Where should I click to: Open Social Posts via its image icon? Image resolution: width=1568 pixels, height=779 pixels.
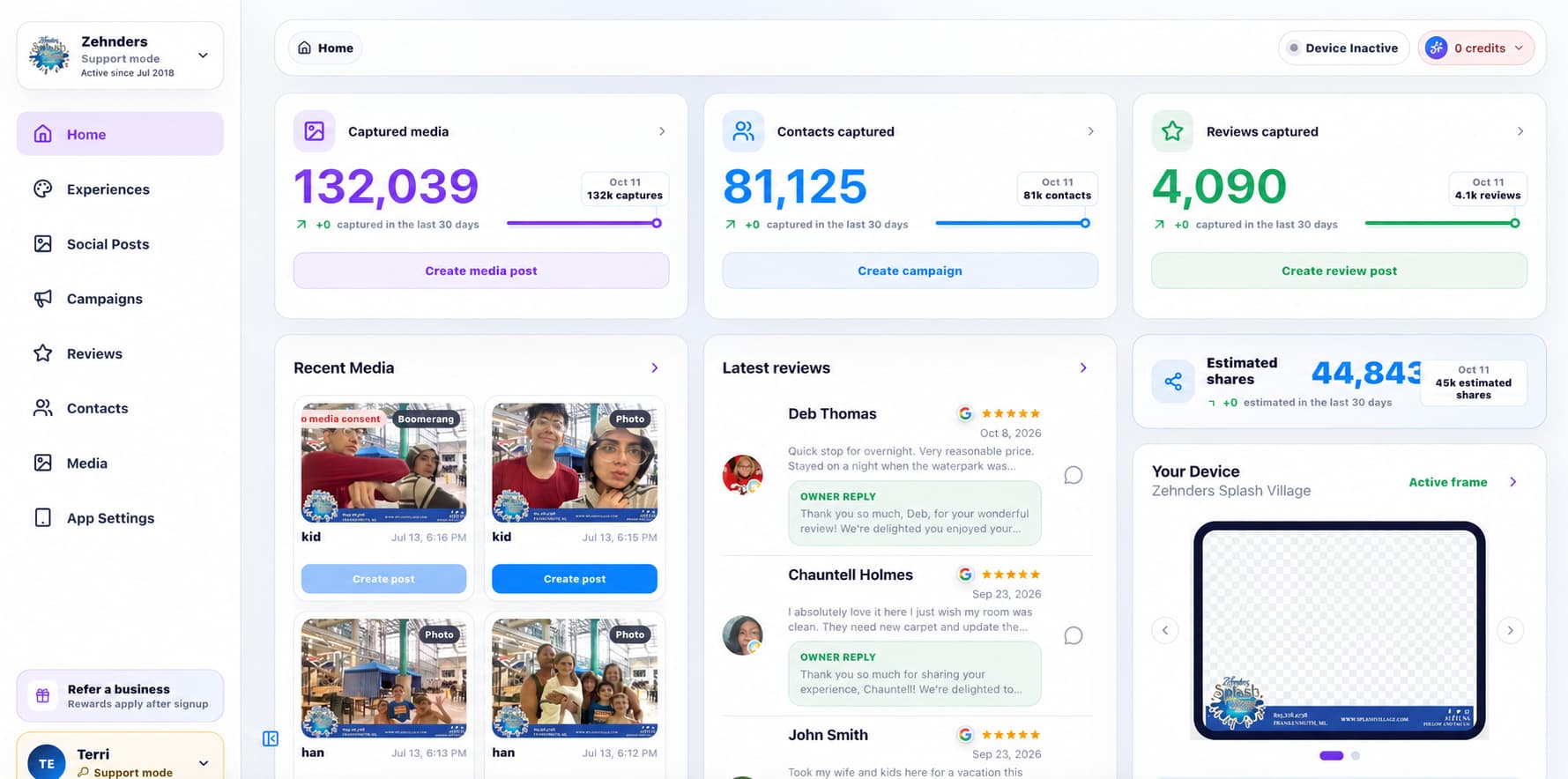tap(42, 243)
